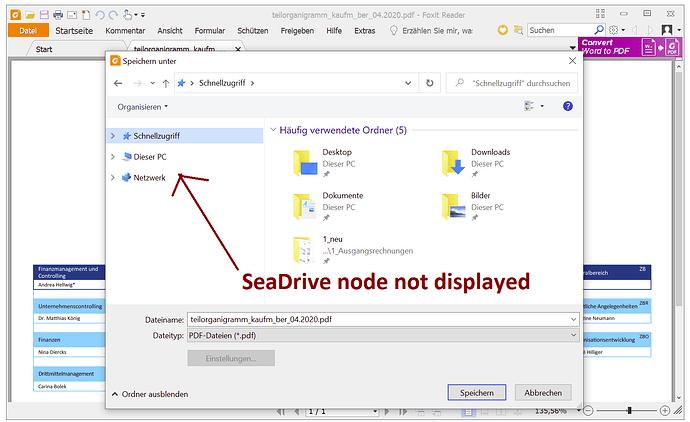Image resolution: width=690 pixels, height=422 pixels.
Task: Open the Datei menu
Action: [29, 31]
